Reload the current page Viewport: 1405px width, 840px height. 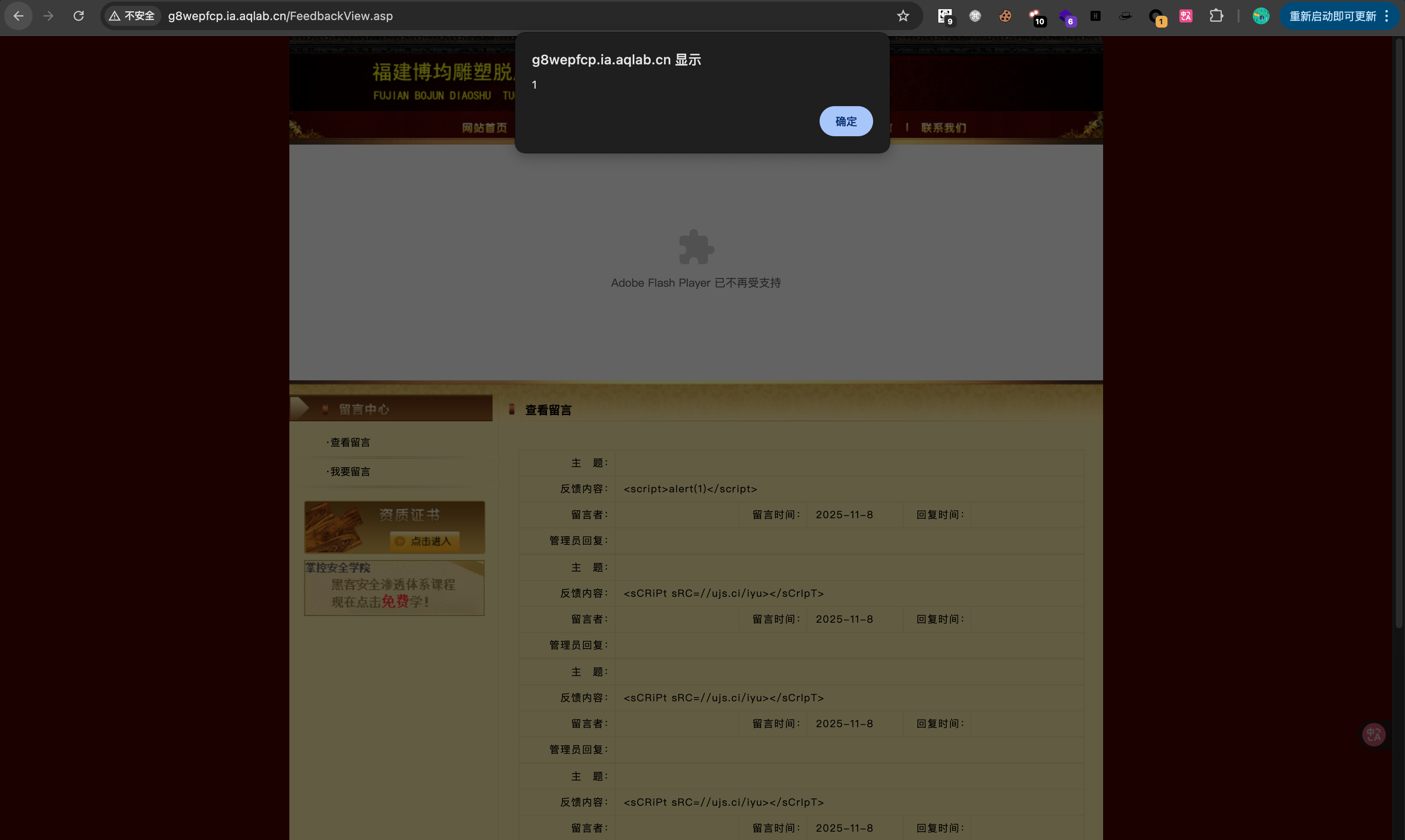click(x=79, y=16)
